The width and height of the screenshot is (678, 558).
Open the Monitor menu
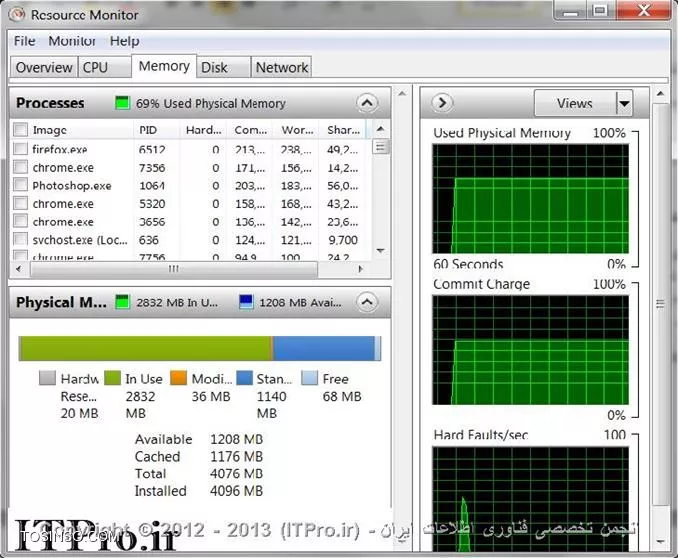[x=72, y=41]
